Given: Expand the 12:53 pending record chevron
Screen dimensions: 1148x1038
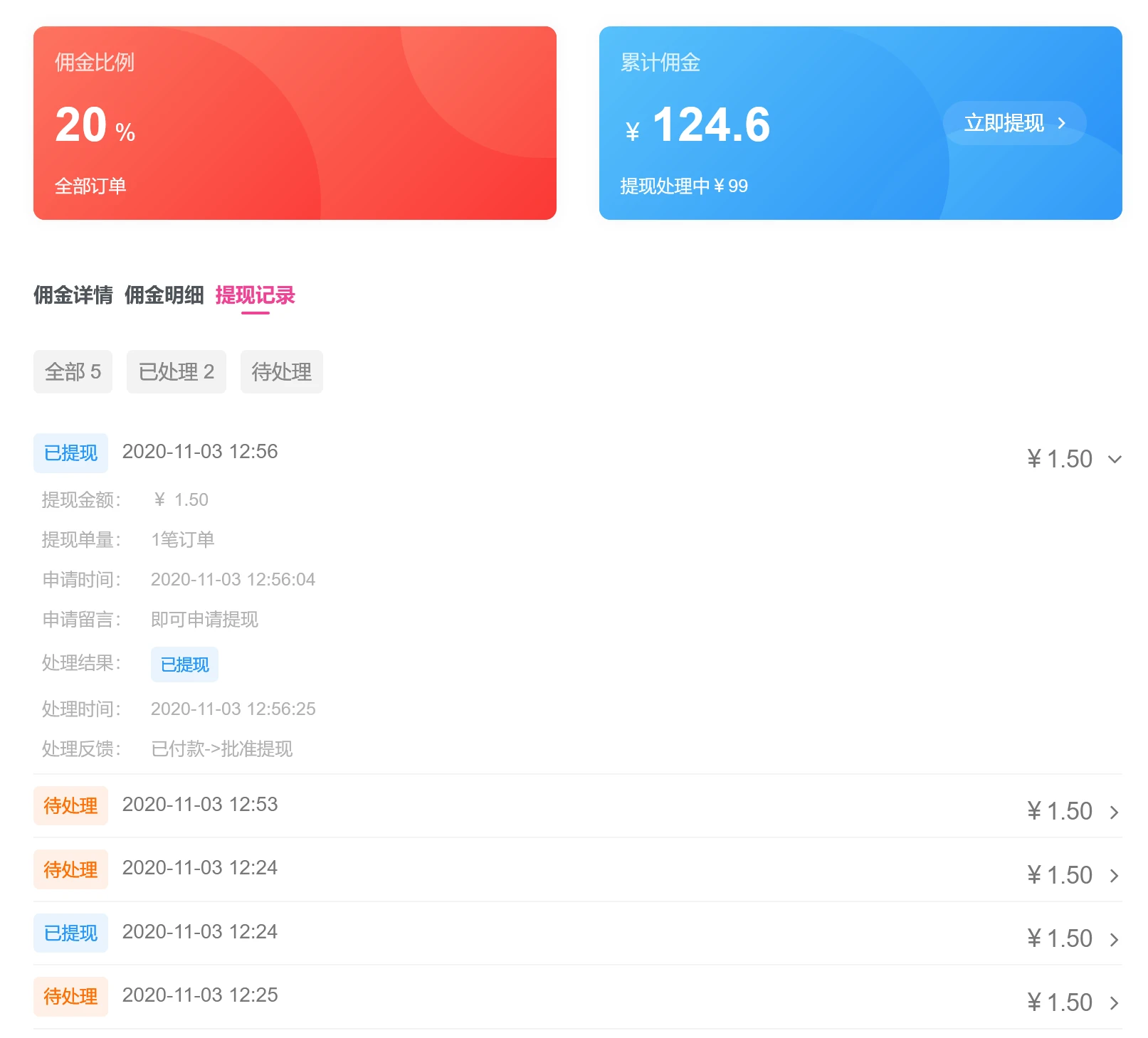Looking at the screenshot, I should pyautogui.click(x=1115, y=812).
